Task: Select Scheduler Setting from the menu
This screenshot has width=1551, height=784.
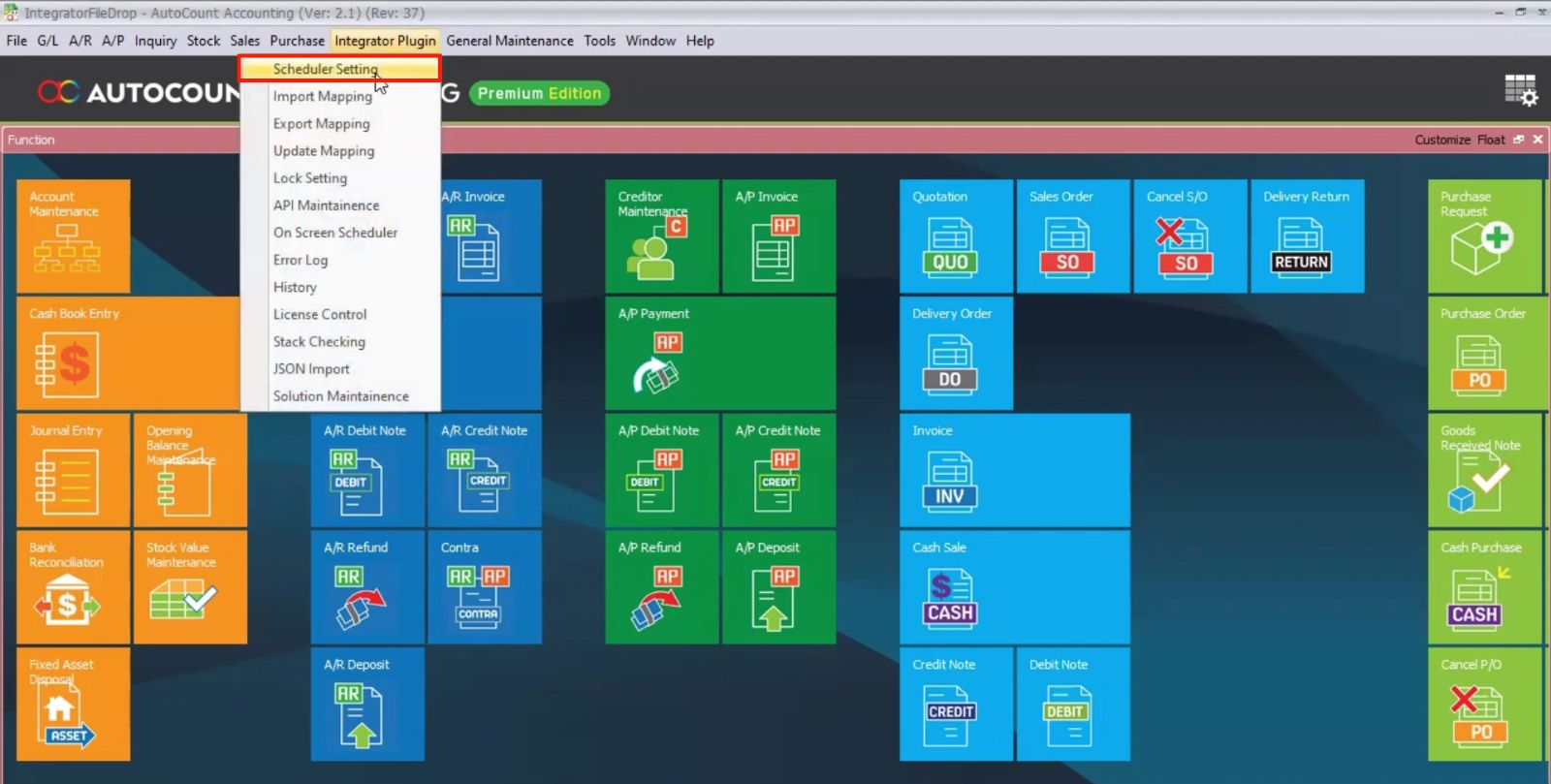Action: pos(325,69)
